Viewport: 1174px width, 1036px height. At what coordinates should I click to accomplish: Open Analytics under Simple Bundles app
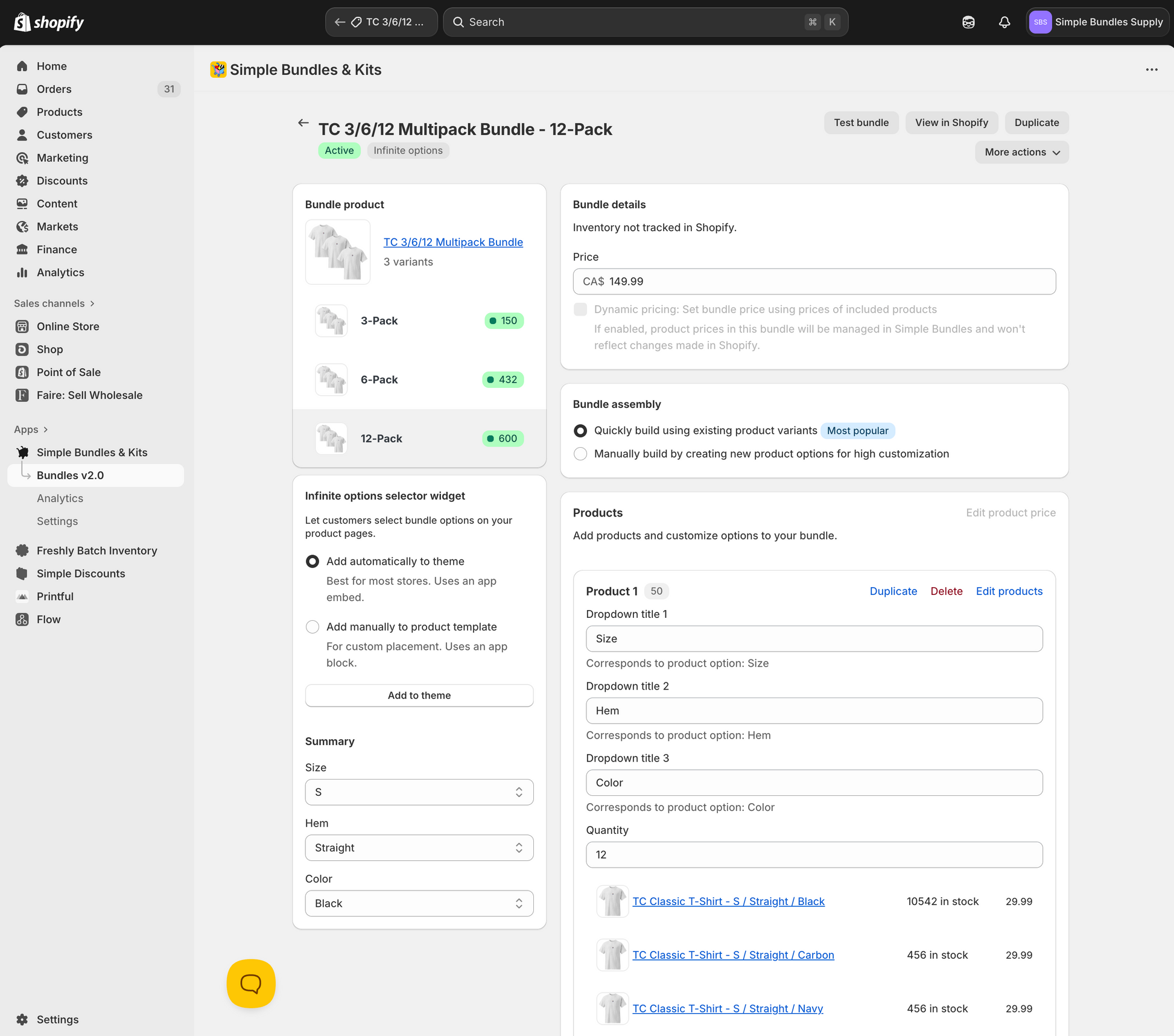tap(60, 498)
